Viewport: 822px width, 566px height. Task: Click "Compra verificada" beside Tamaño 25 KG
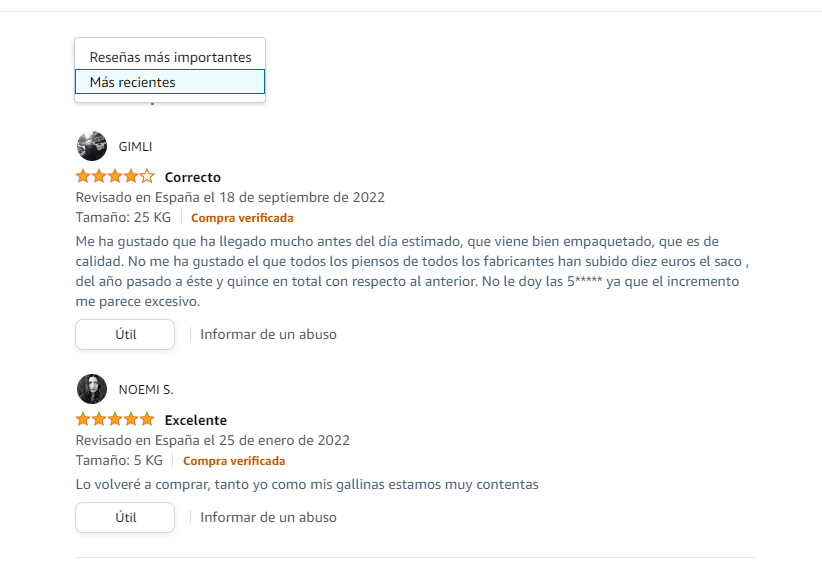click(x=242, y=218)
